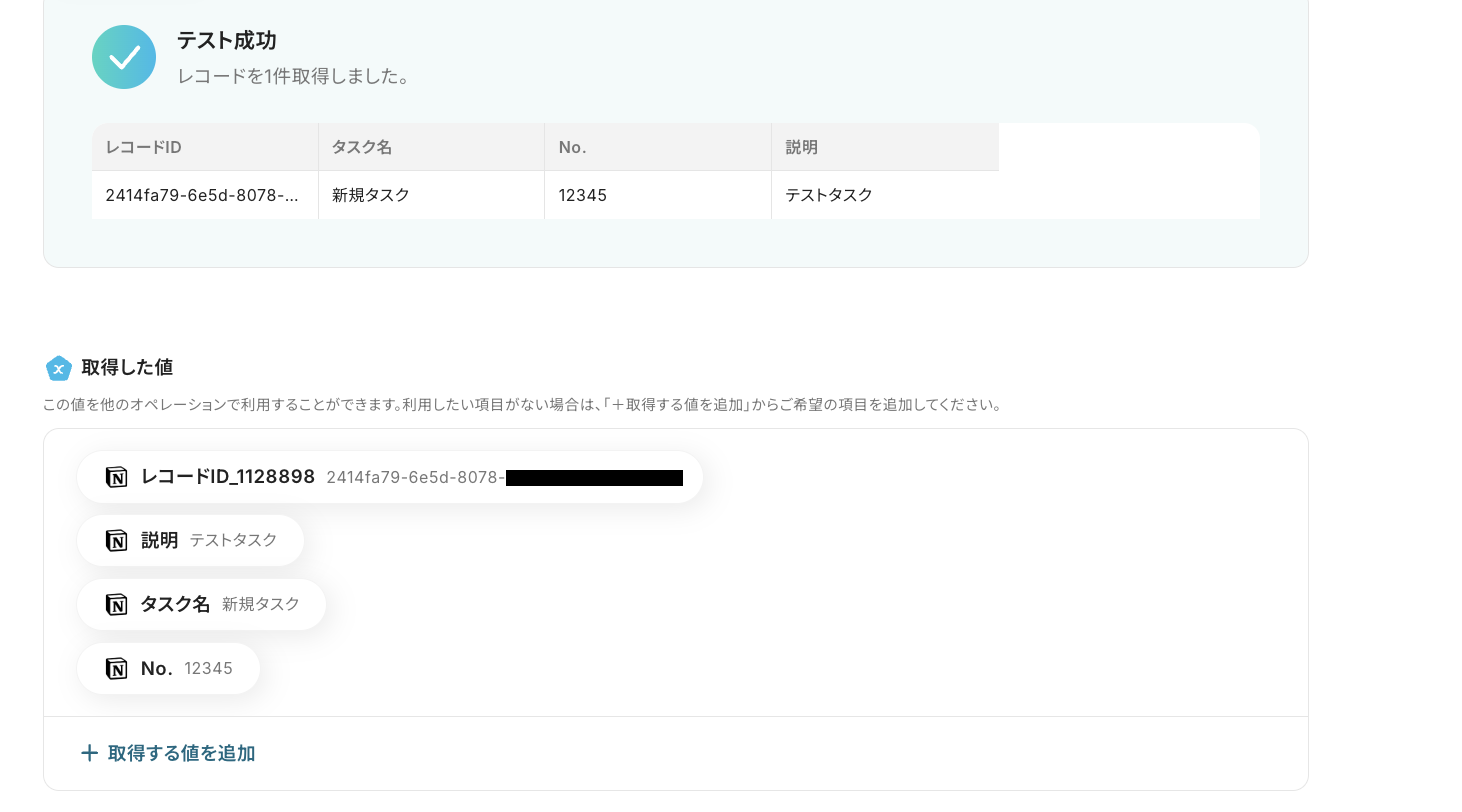Click the 説明 column header

885,147
